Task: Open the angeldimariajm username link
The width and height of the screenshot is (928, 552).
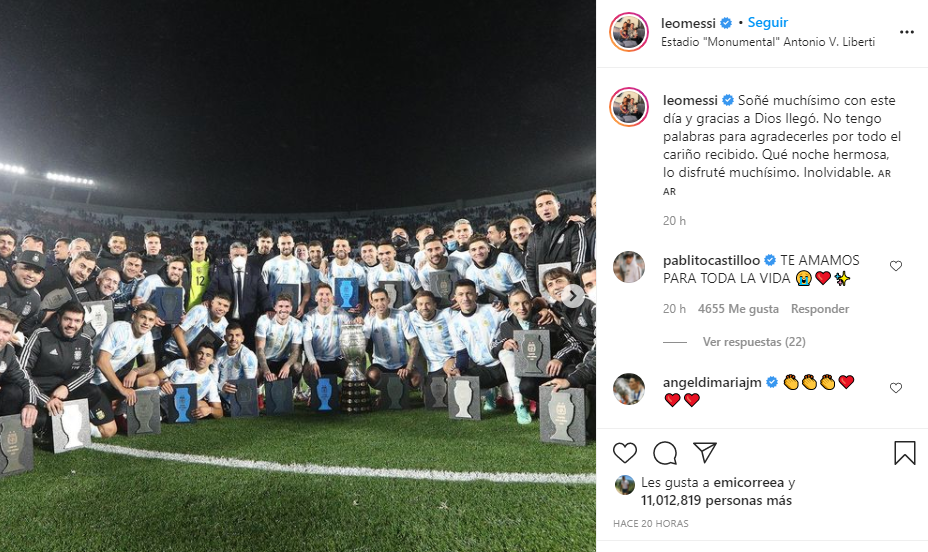Action: click(712, 383)
